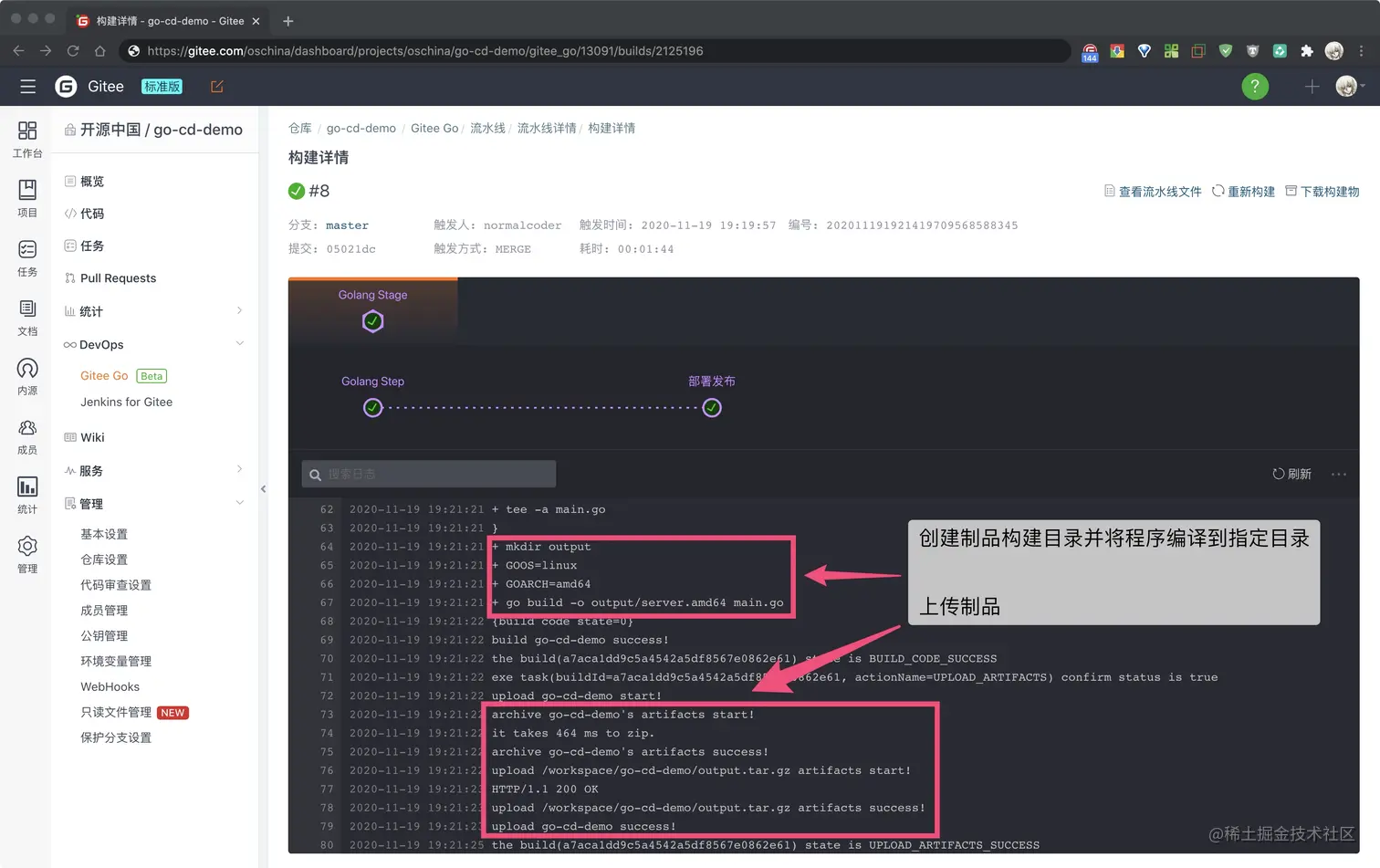Open 保护分支设置

116,737
